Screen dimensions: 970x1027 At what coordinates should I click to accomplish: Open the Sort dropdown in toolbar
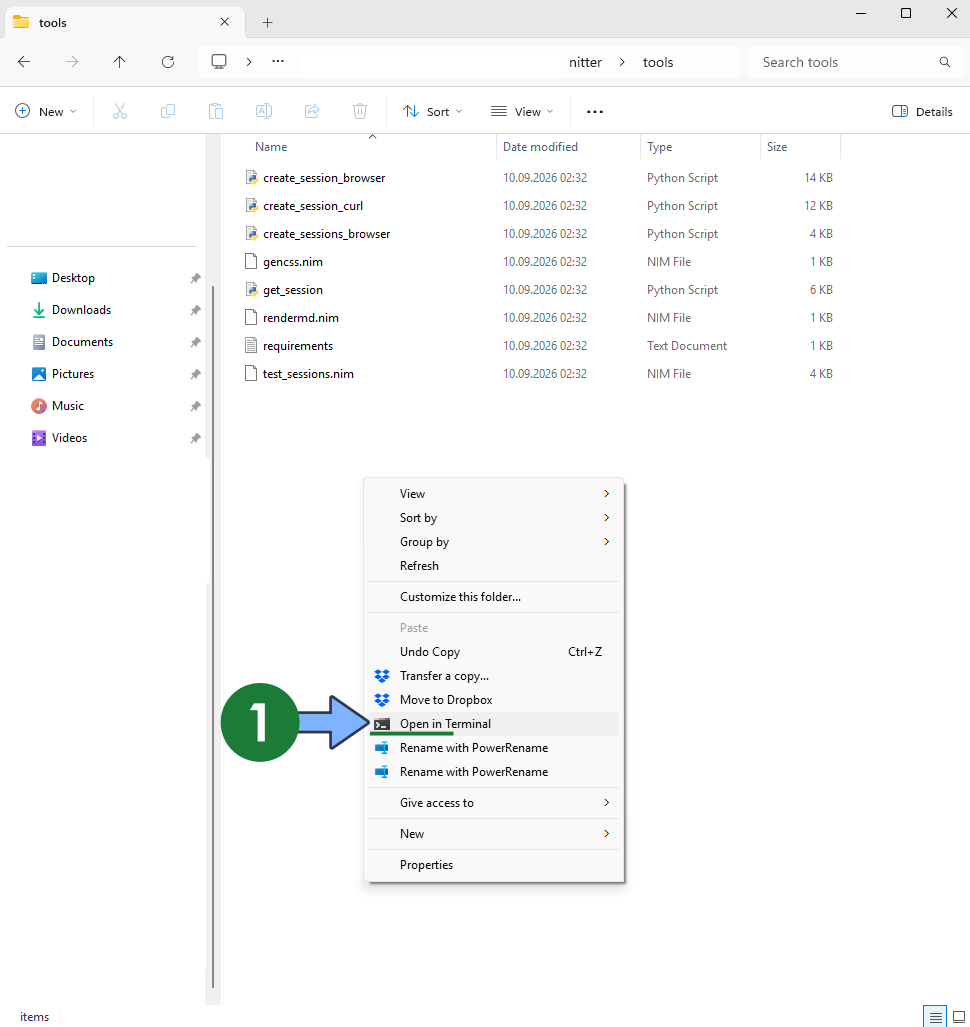click(432, 111)
